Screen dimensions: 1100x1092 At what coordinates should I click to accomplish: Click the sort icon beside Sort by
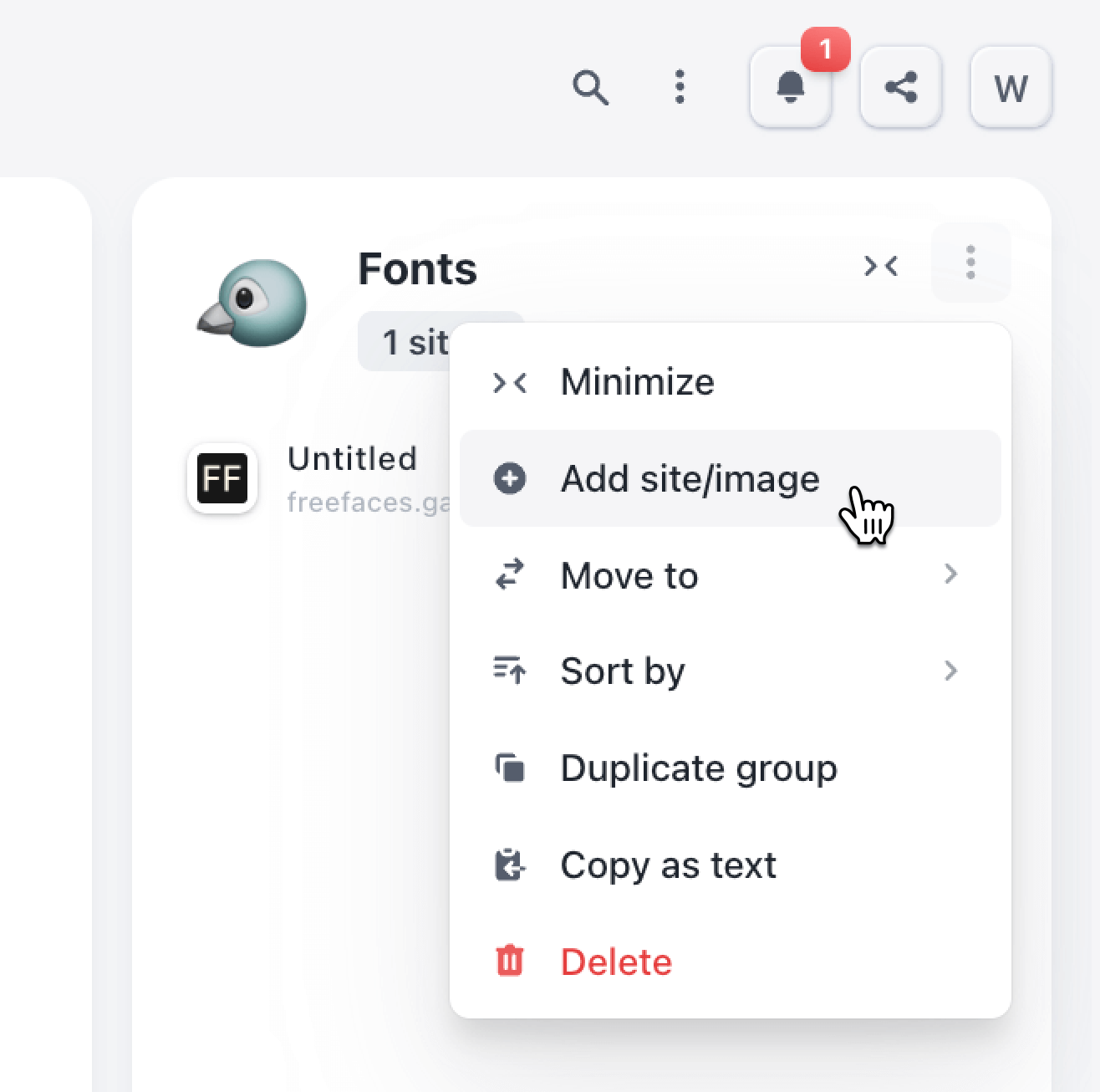pyautogui.click(x=510, y=671)
